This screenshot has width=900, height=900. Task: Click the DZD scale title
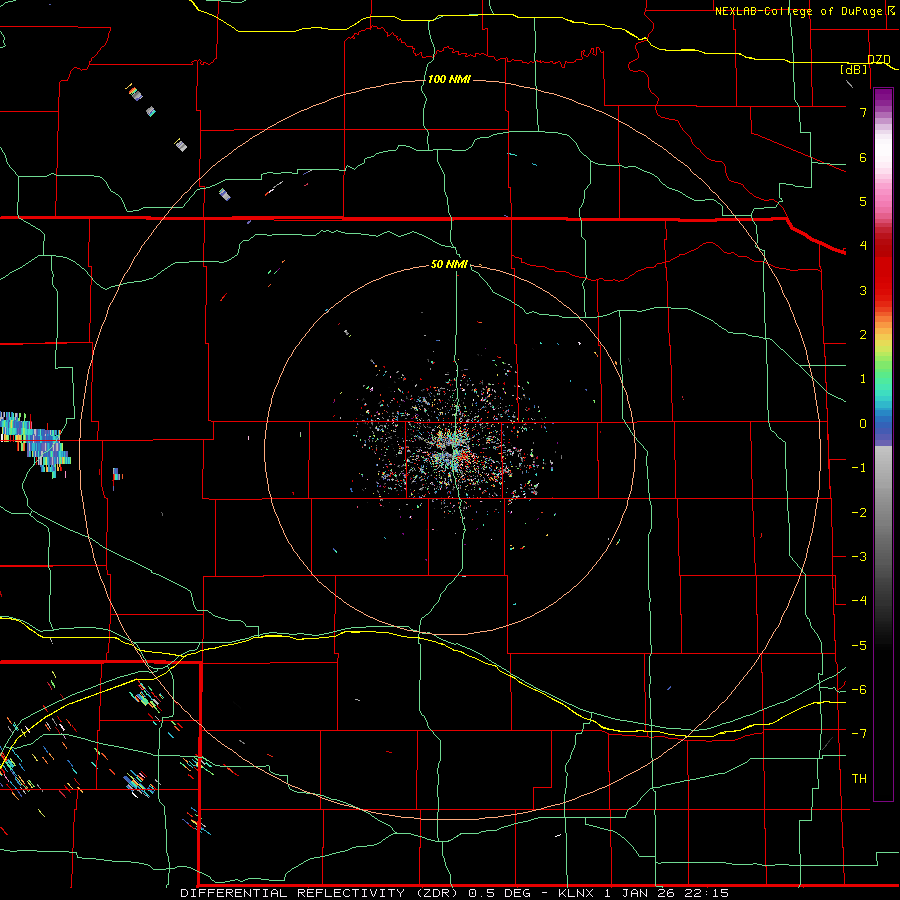tap(878, 59)
